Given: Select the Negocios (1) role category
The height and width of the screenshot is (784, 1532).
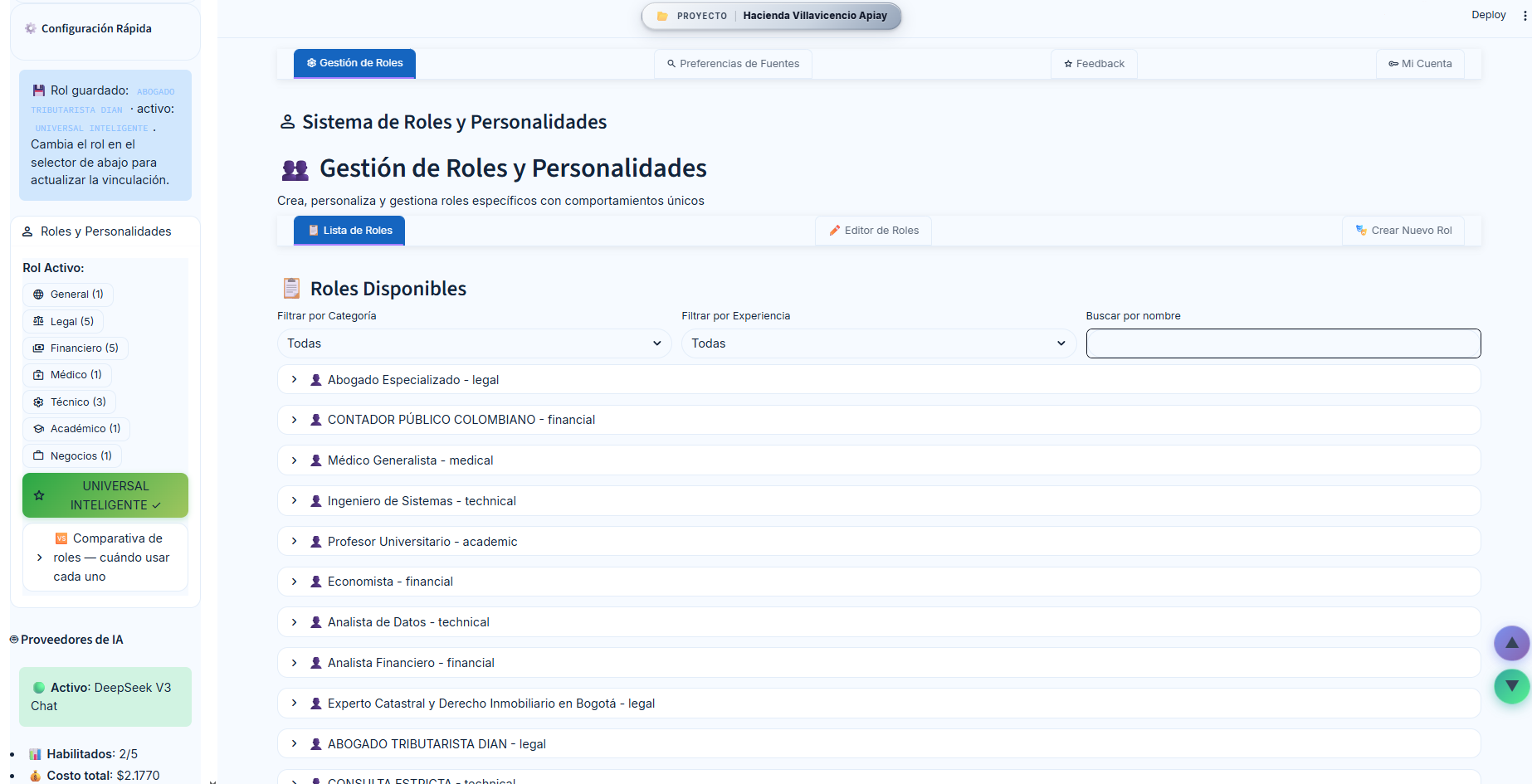Looking at the screenshot, I should coord(72,456).
